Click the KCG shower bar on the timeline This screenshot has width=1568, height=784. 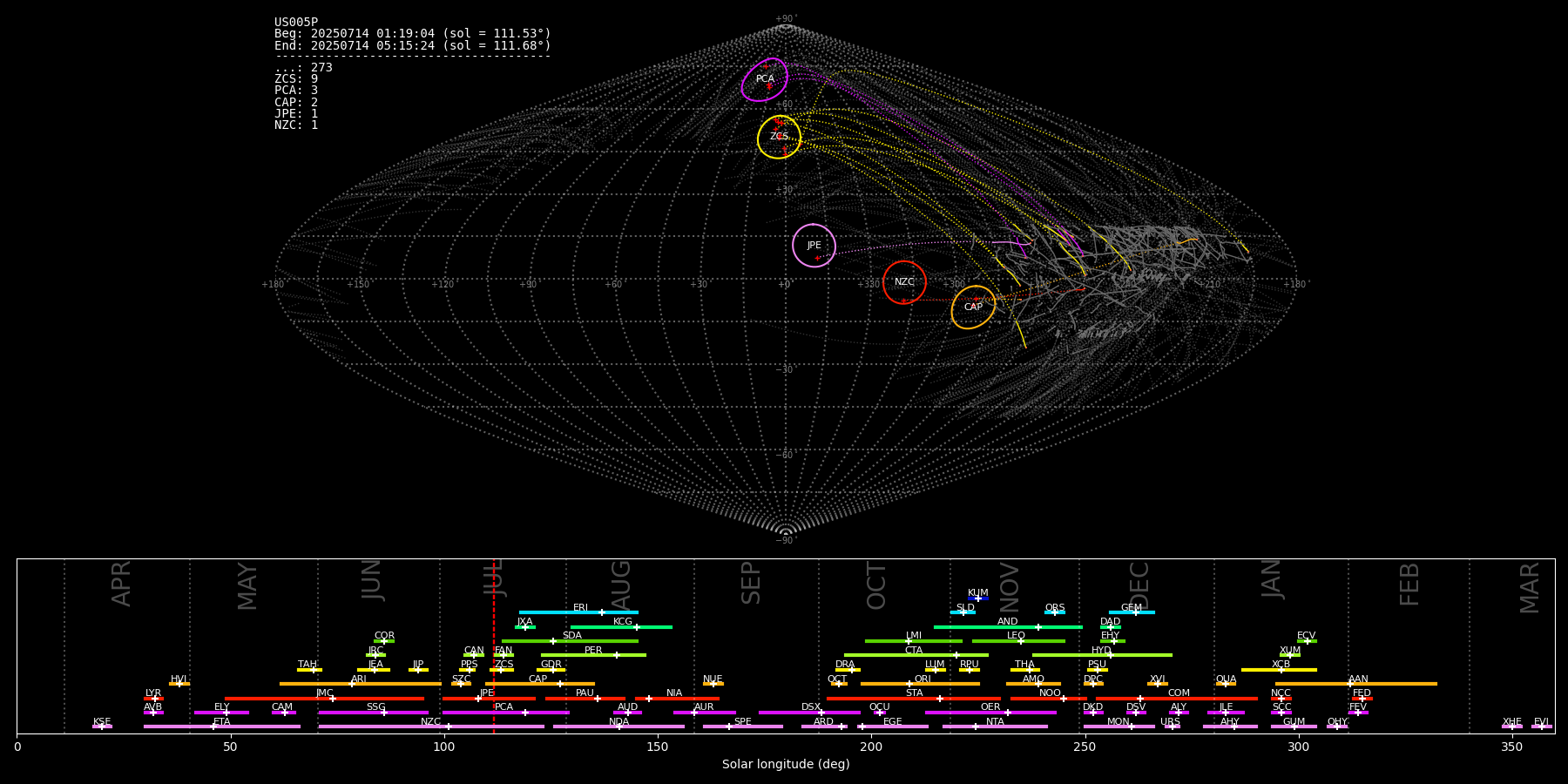[621, 627]
